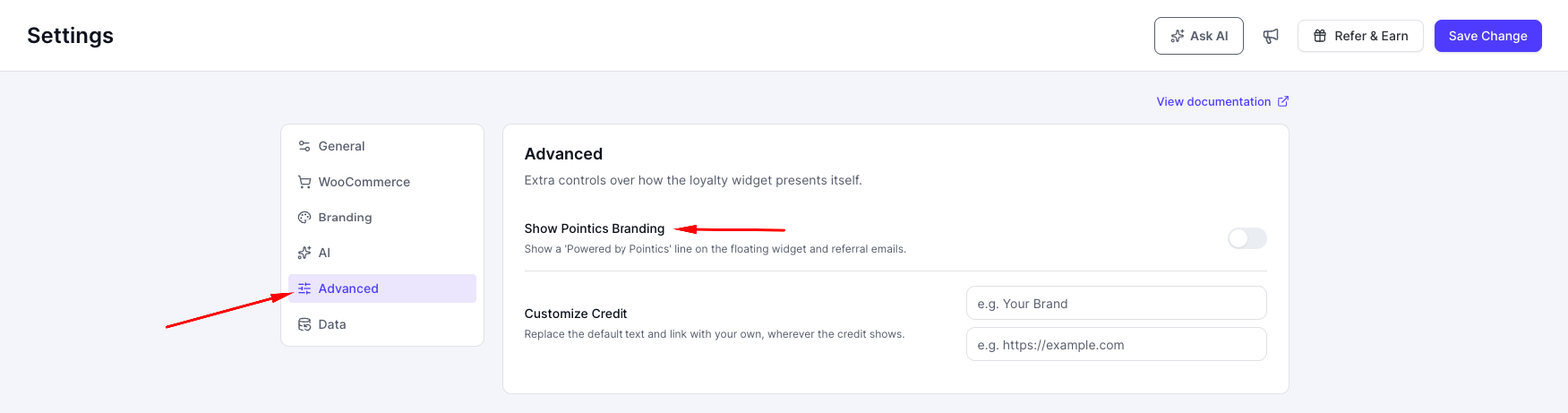Click the gift icon in Refer & Earn

pos(1320,36)
